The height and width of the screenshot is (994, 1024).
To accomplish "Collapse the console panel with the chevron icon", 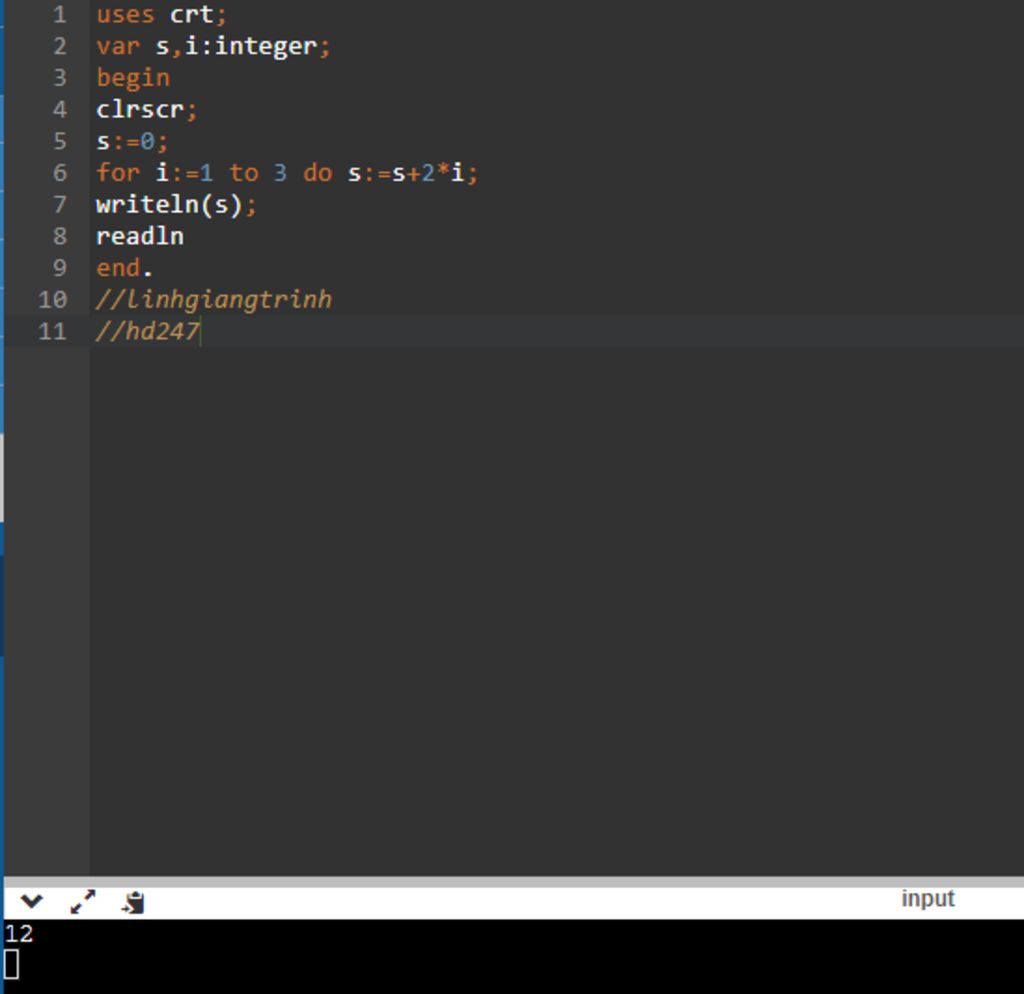I will pos(31,902).
